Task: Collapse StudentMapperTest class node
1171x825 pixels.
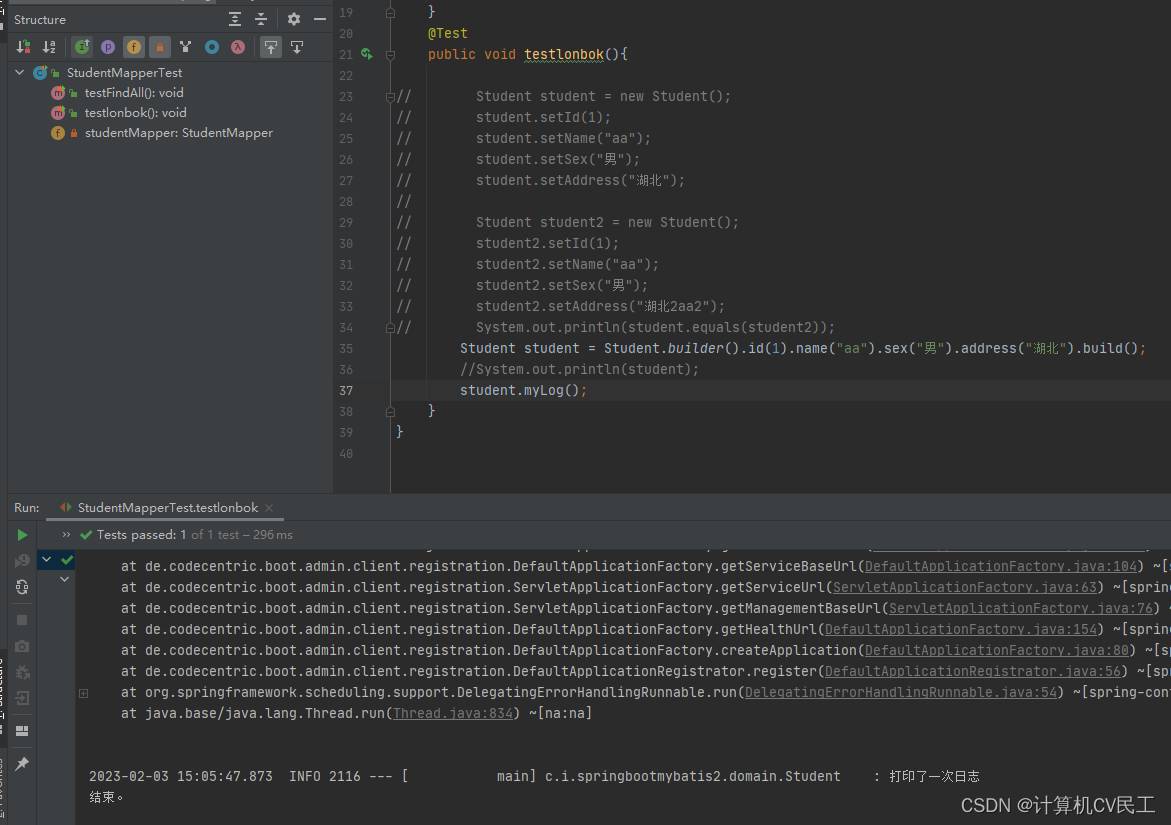Action: coord(19,72)
